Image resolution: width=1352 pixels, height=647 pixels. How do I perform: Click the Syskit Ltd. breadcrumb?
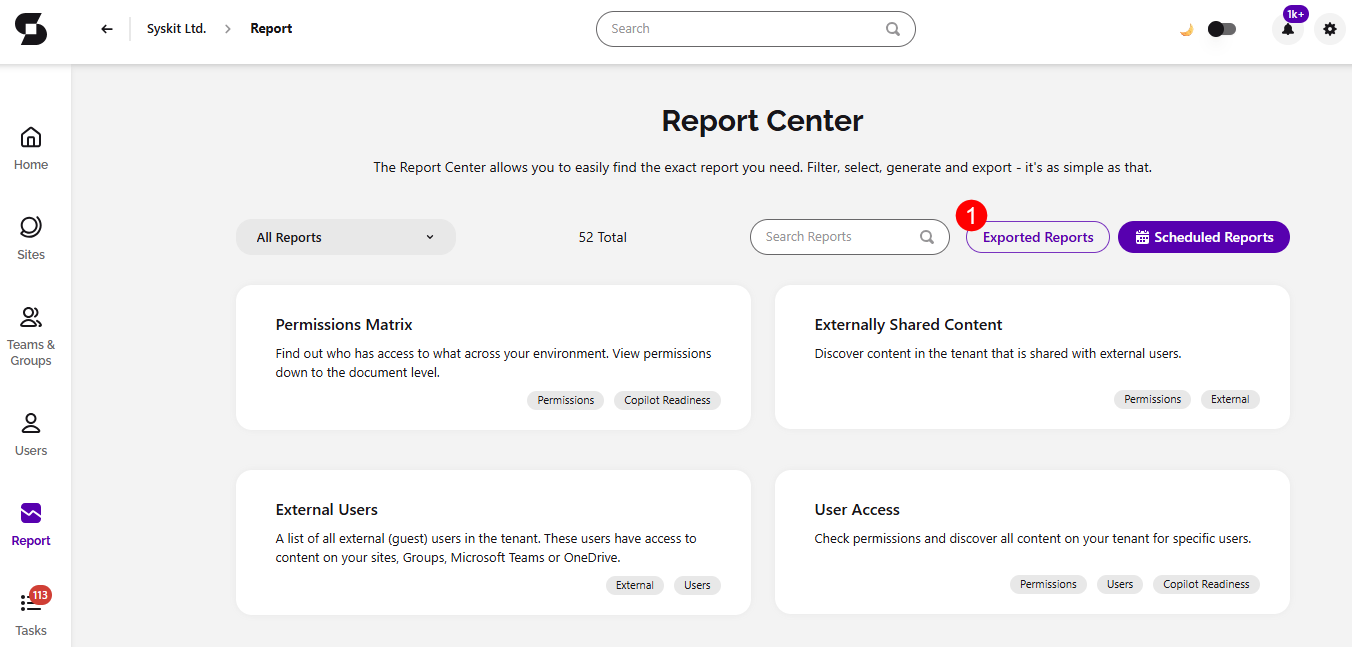click(176, 29)
